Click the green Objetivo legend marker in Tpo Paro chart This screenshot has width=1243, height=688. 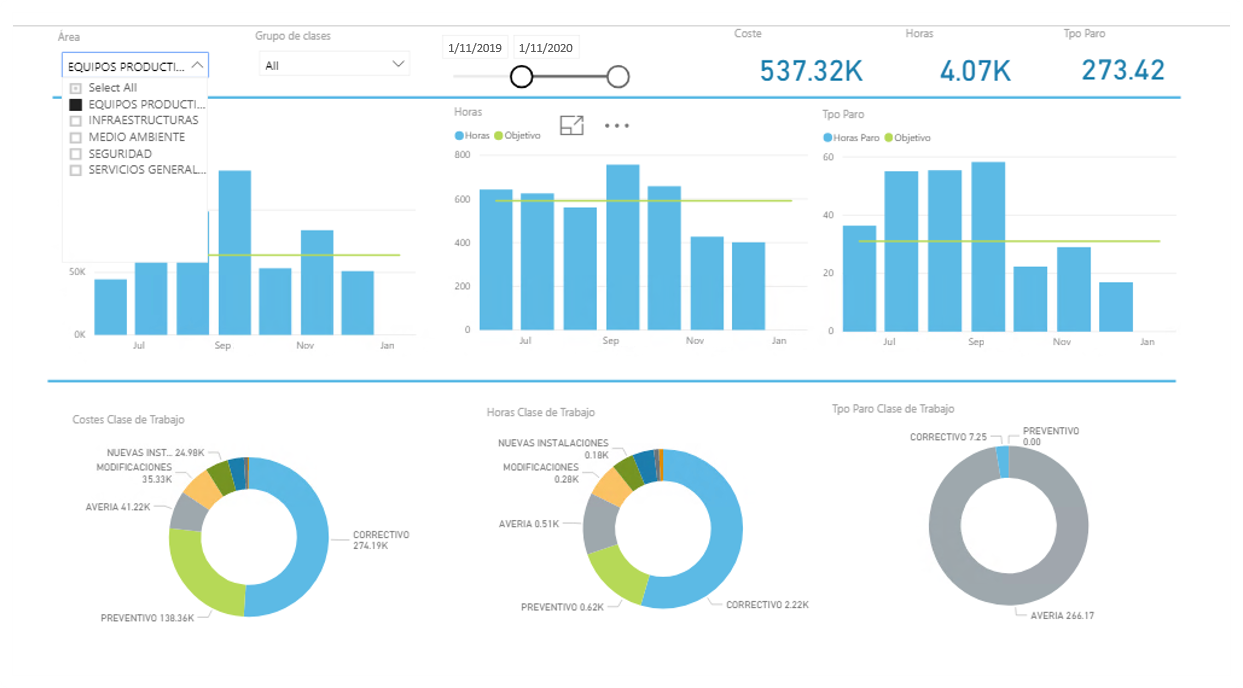click(x=890, y=138)
